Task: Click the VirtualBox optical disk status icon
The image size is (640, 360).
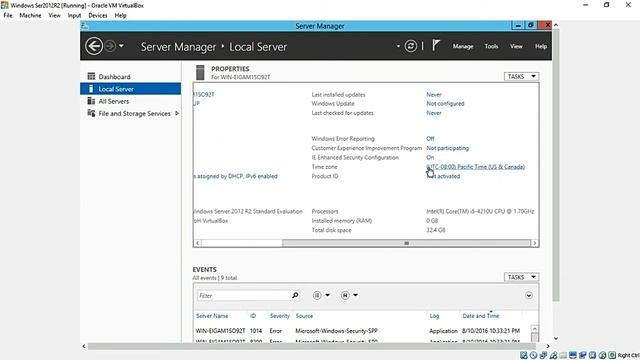Action: tap(533, 355)
